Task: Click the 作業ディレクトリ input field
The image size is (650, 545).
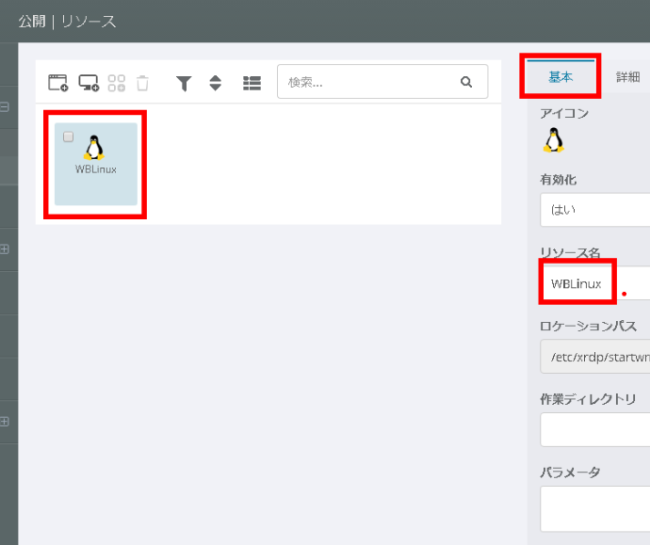Action: coord(594,429)
